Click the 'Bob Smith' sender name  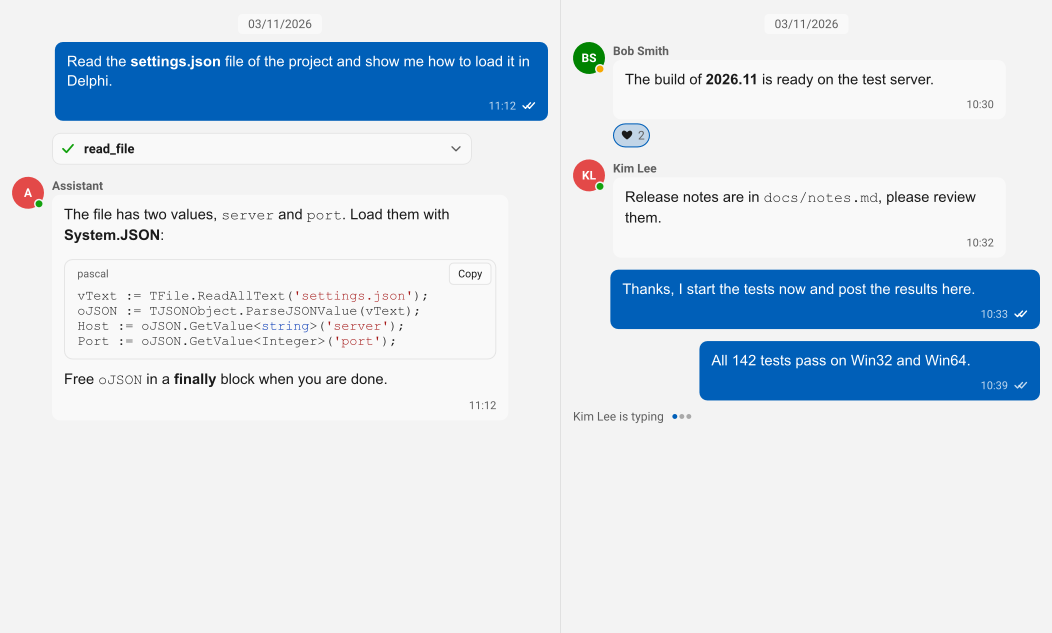click(x=641, y=51)
